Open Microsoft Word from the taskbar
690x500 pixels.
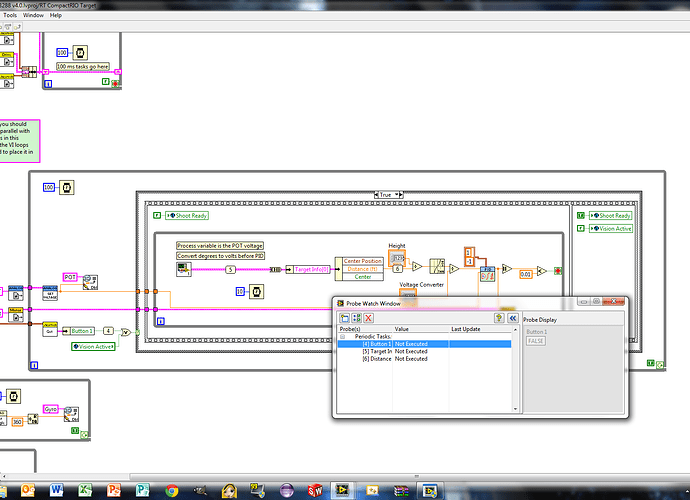click(56, 490)
